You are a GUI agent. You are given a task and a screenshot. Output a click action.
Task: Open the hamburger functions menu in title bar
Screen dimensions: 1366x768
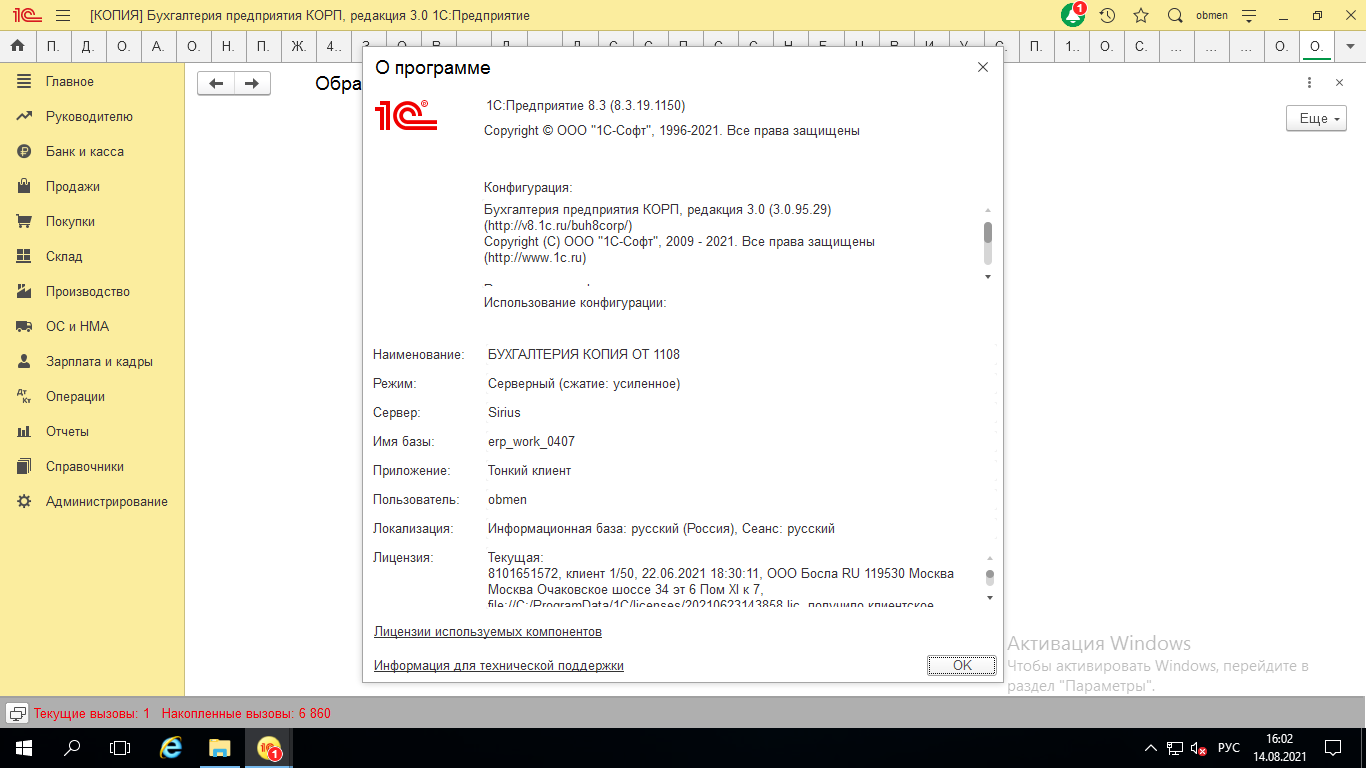[63, 16]
